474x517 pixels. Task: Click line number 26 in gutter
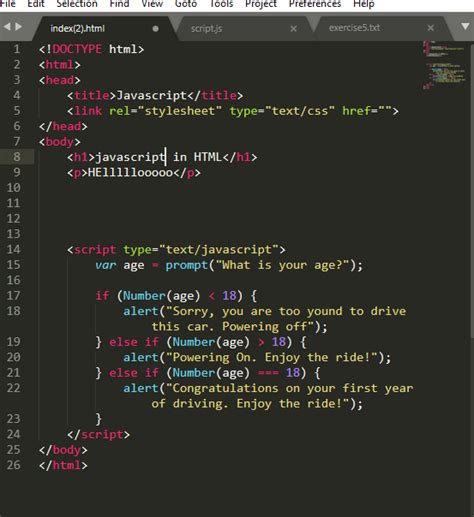pyautogui.click(x=13, y=465)
